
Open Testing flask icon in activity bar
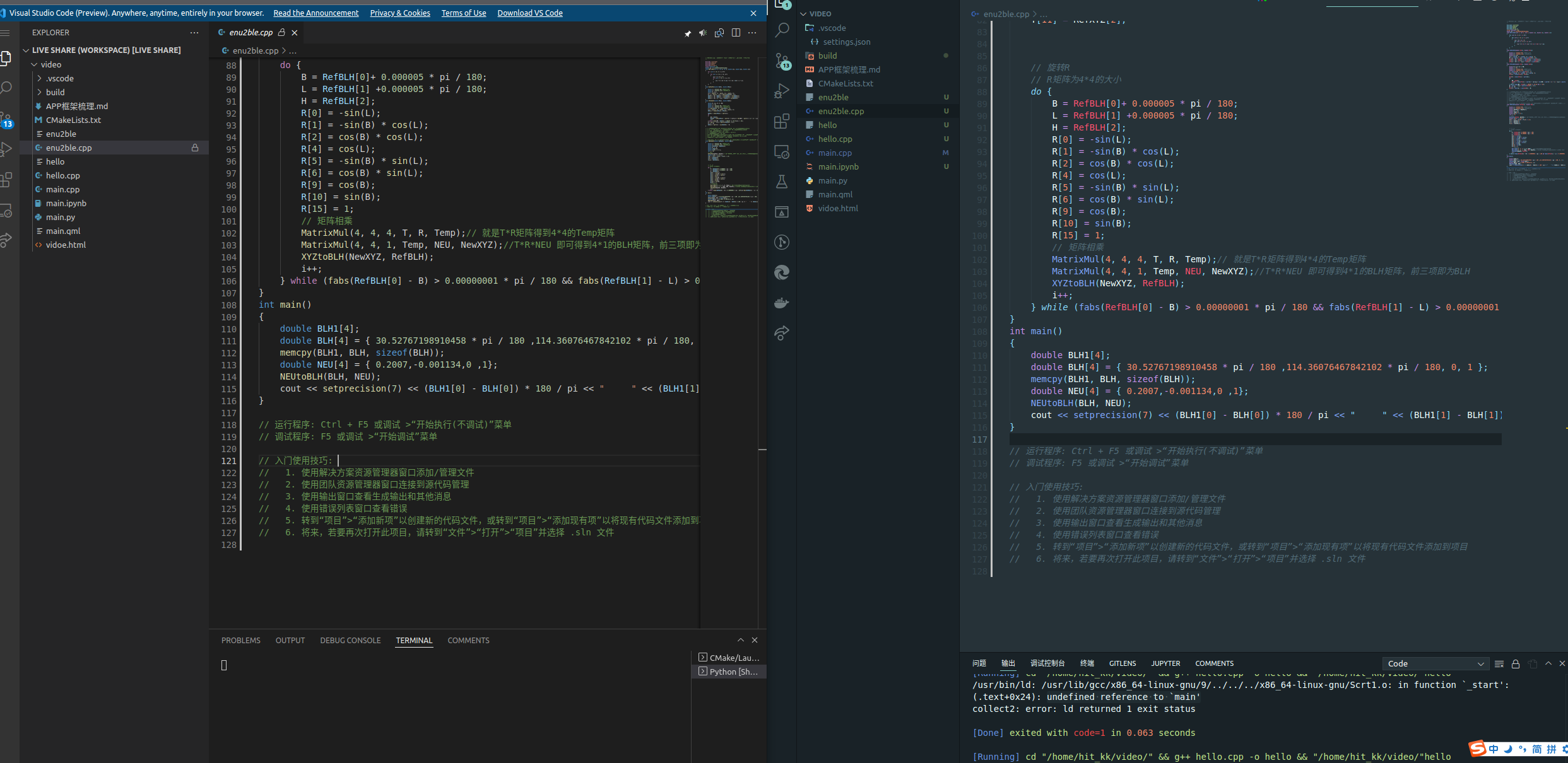(x=782, y=182)
